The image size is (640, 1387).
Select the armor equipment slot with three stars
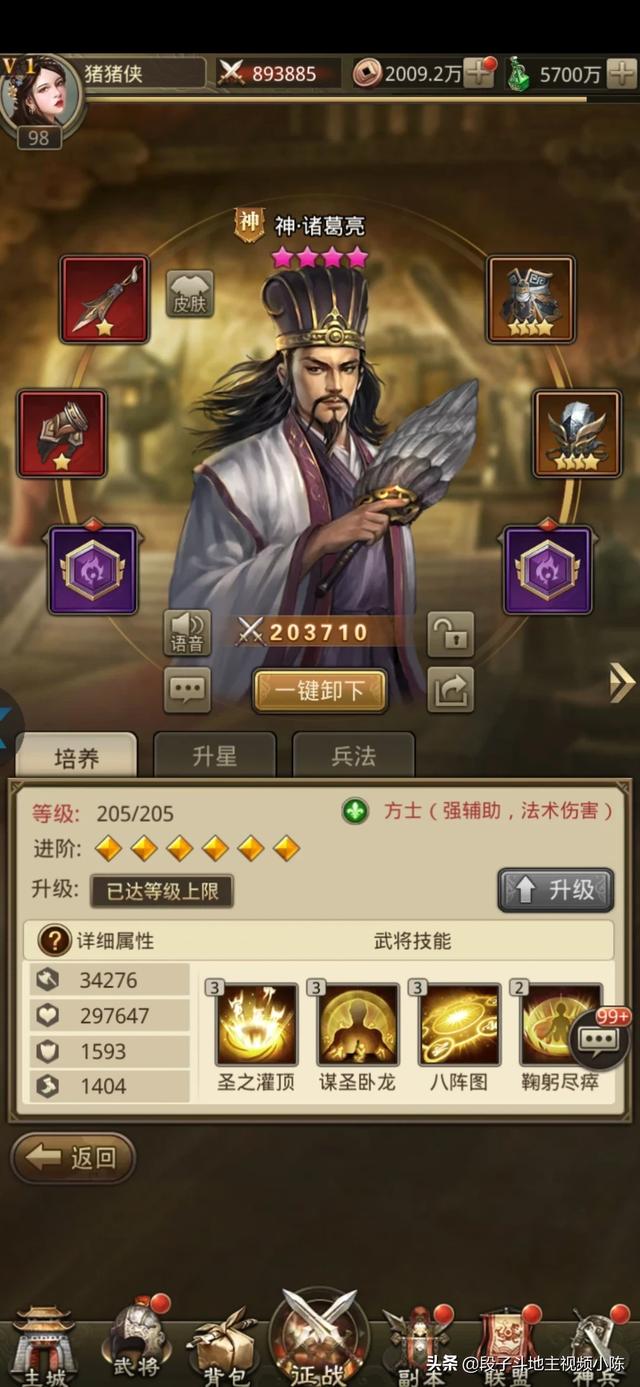point(531,299)
